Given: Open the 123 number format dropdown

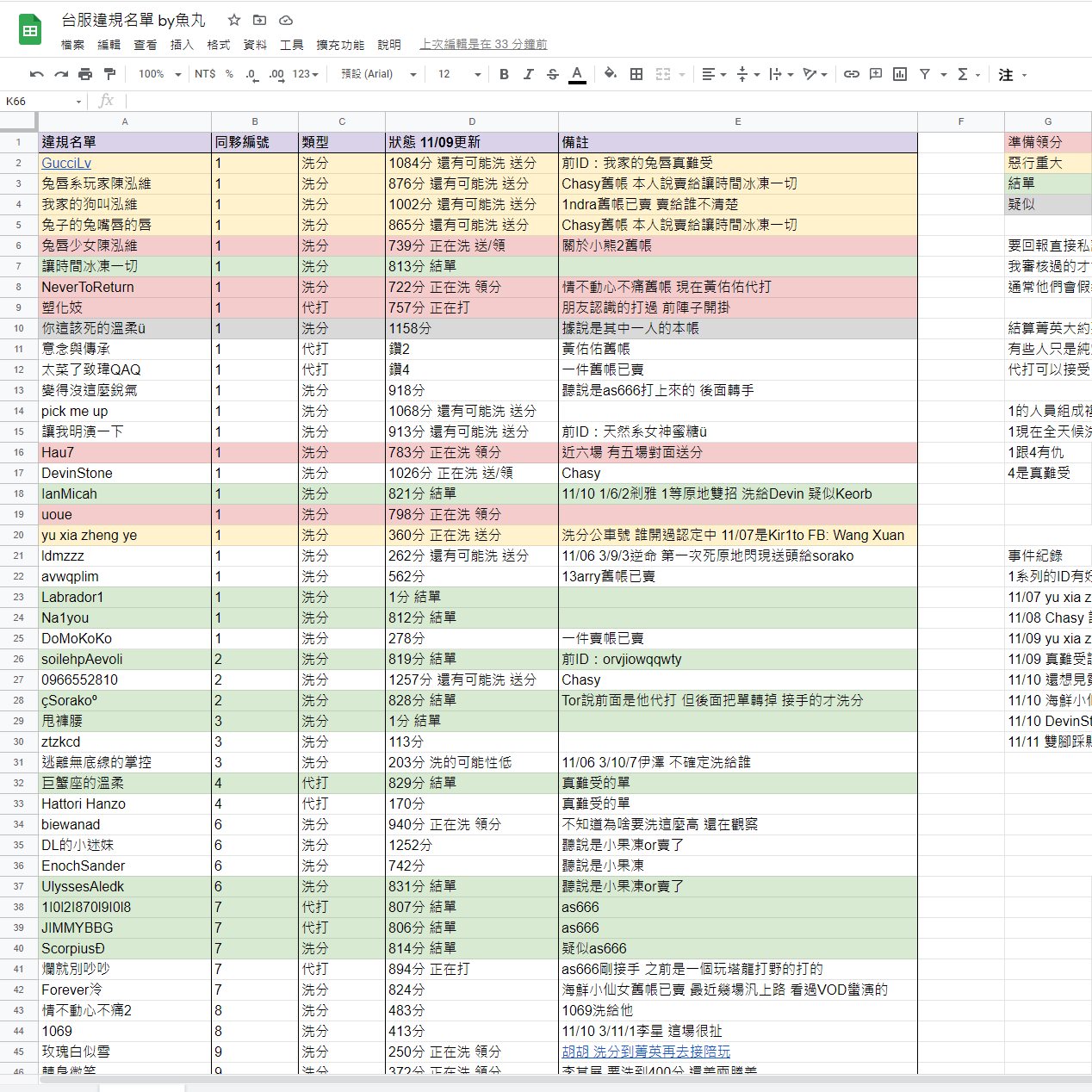Looking at the screenshot, I should coord(306,75).
